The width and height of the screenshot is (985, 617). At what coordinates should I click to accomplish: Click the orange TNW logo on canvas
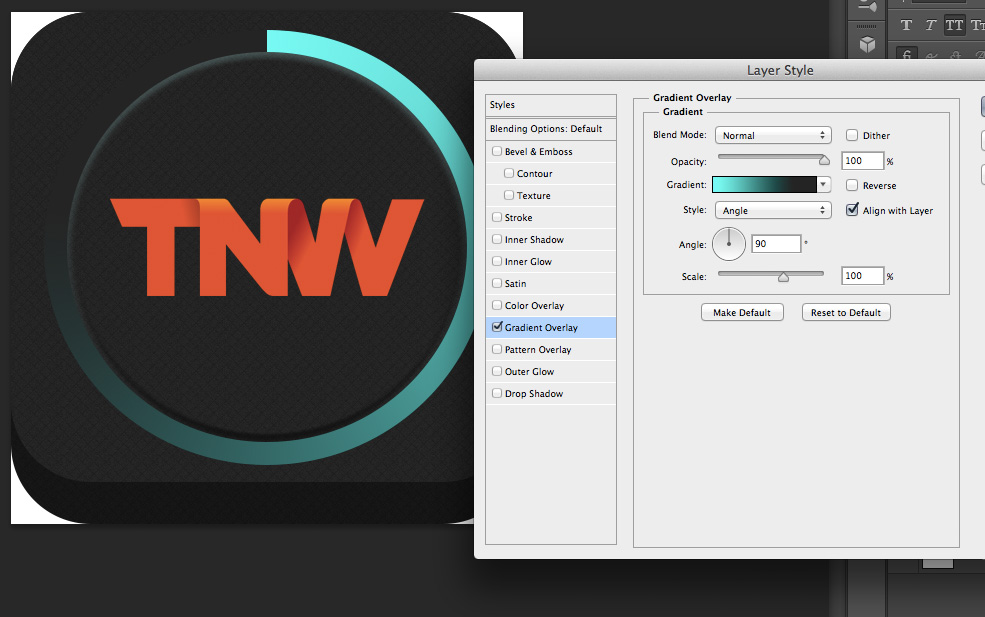click(267, 247)
